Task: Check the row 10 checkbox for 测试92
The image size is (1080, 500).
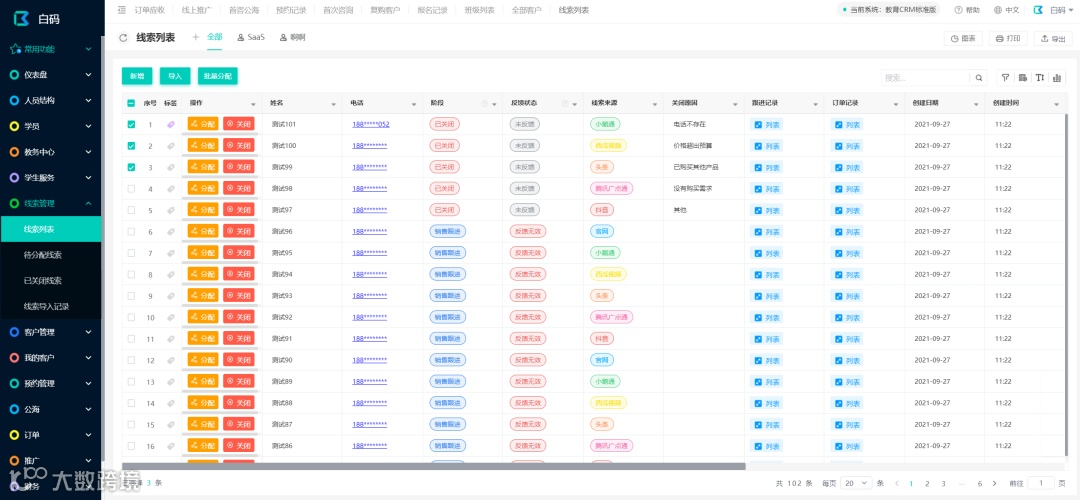Action: pos(132,317)
